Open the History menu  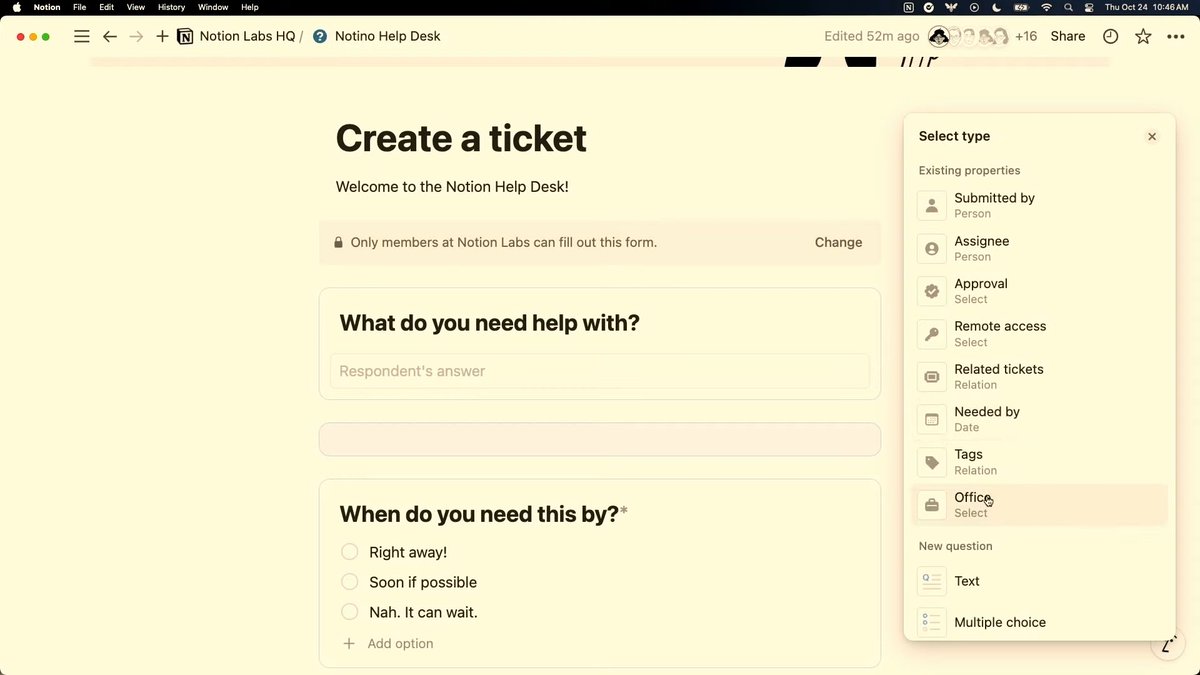(171, 7)
